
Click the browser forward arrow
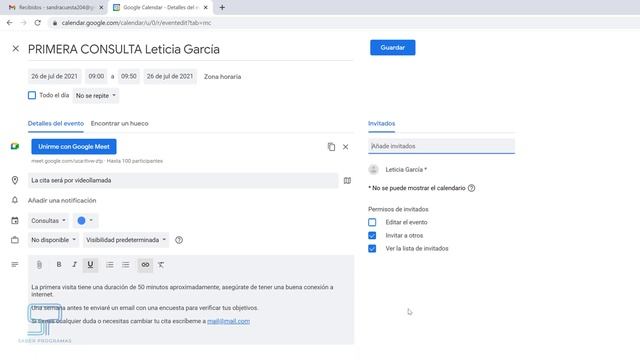(24, 23)
